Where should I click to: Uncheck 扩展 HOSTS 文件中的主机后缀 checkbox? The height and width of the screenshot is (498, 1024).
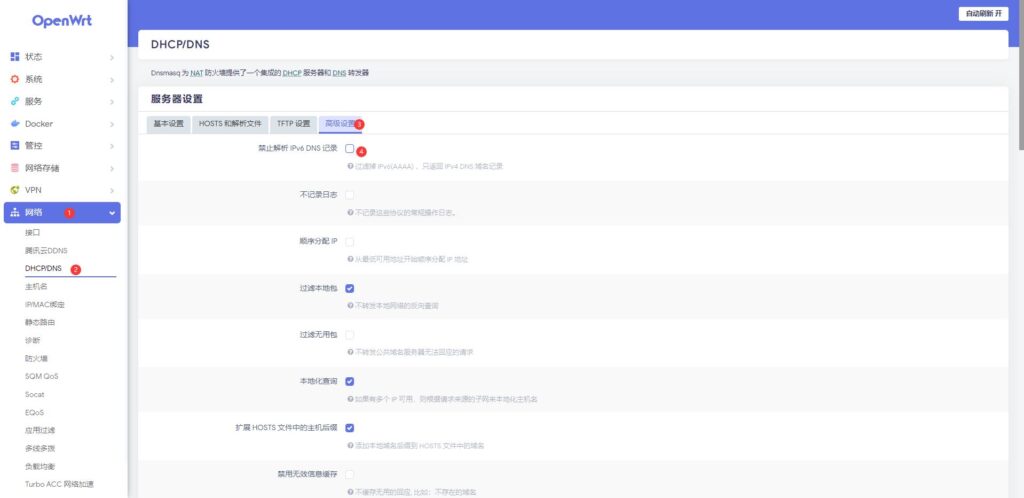tap(349, 428)
